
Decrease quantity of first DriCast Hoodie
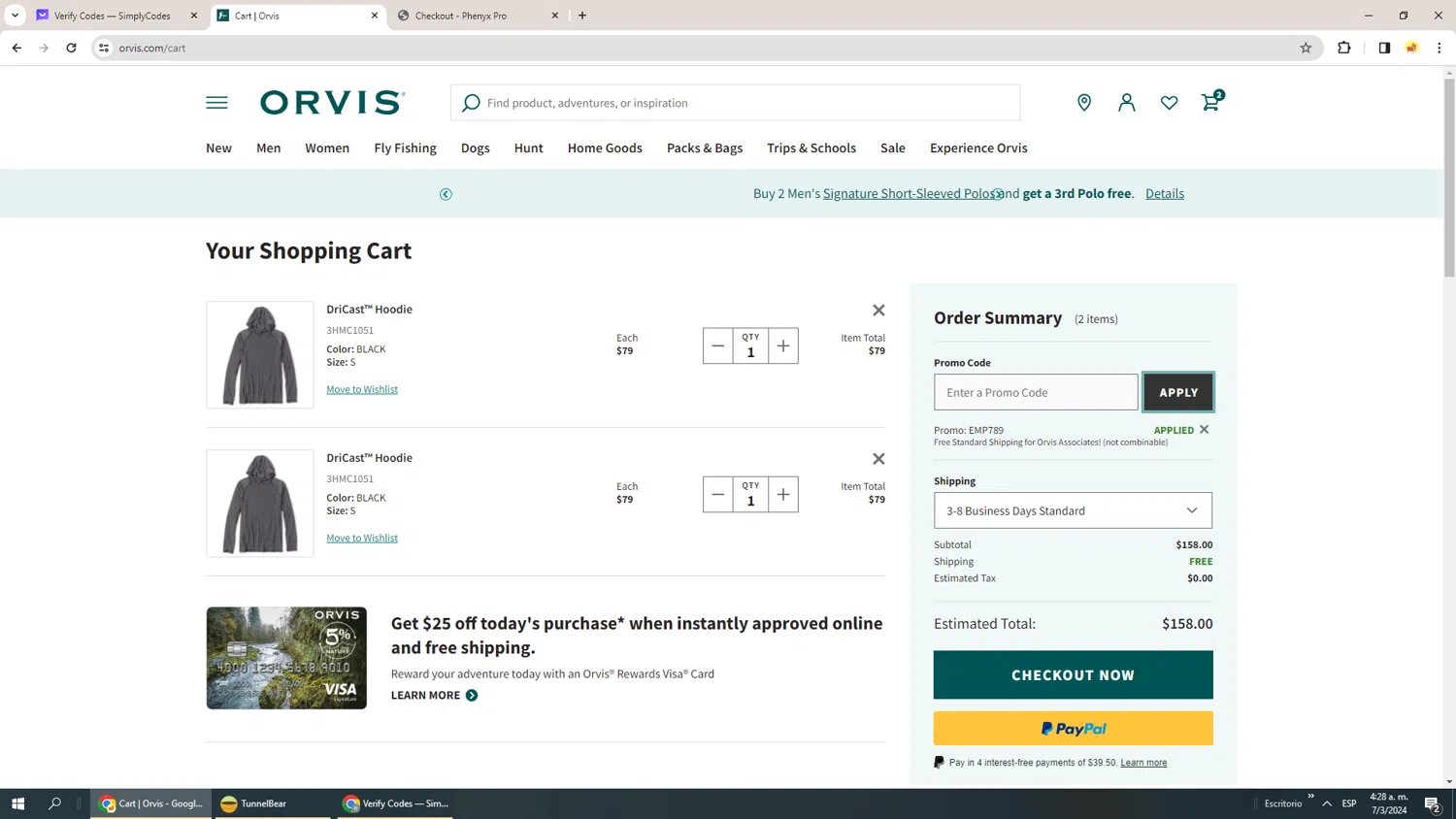click(718, 346)
